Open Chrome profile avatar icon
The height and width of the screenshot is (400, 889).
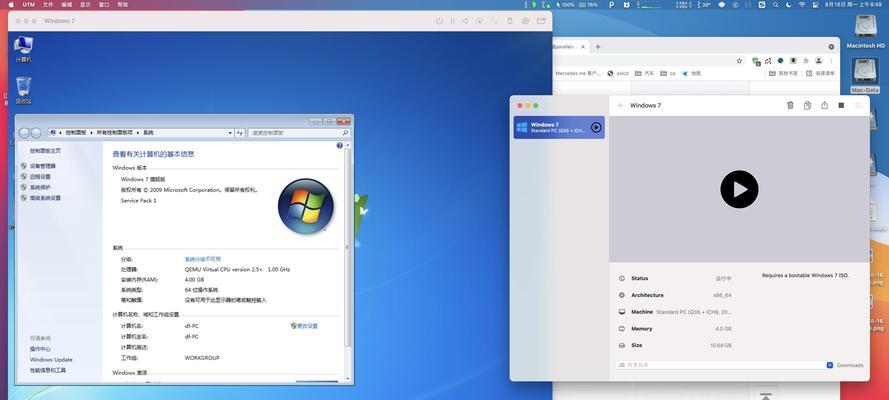819,61
